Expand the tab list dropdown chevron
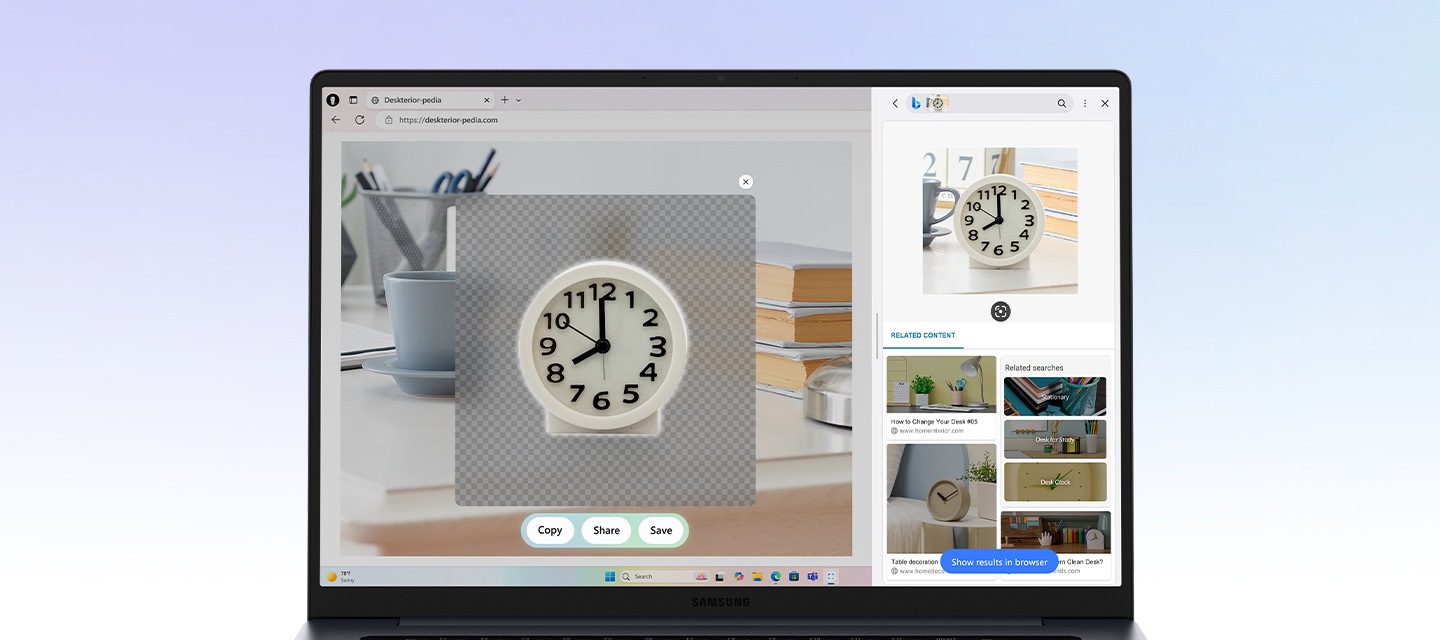This screenshot has height=640, width=1440. pos(518,100)
